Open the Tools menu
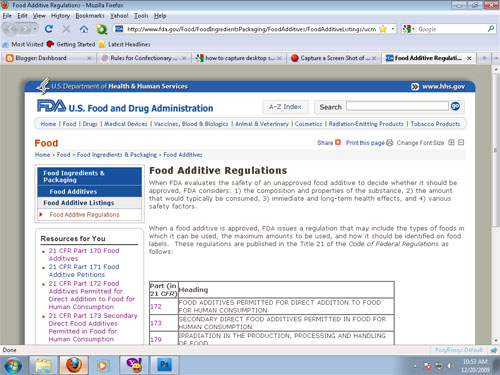Image resolution: width=500 pixels, height=375 pixels. (x=141, y=16)
